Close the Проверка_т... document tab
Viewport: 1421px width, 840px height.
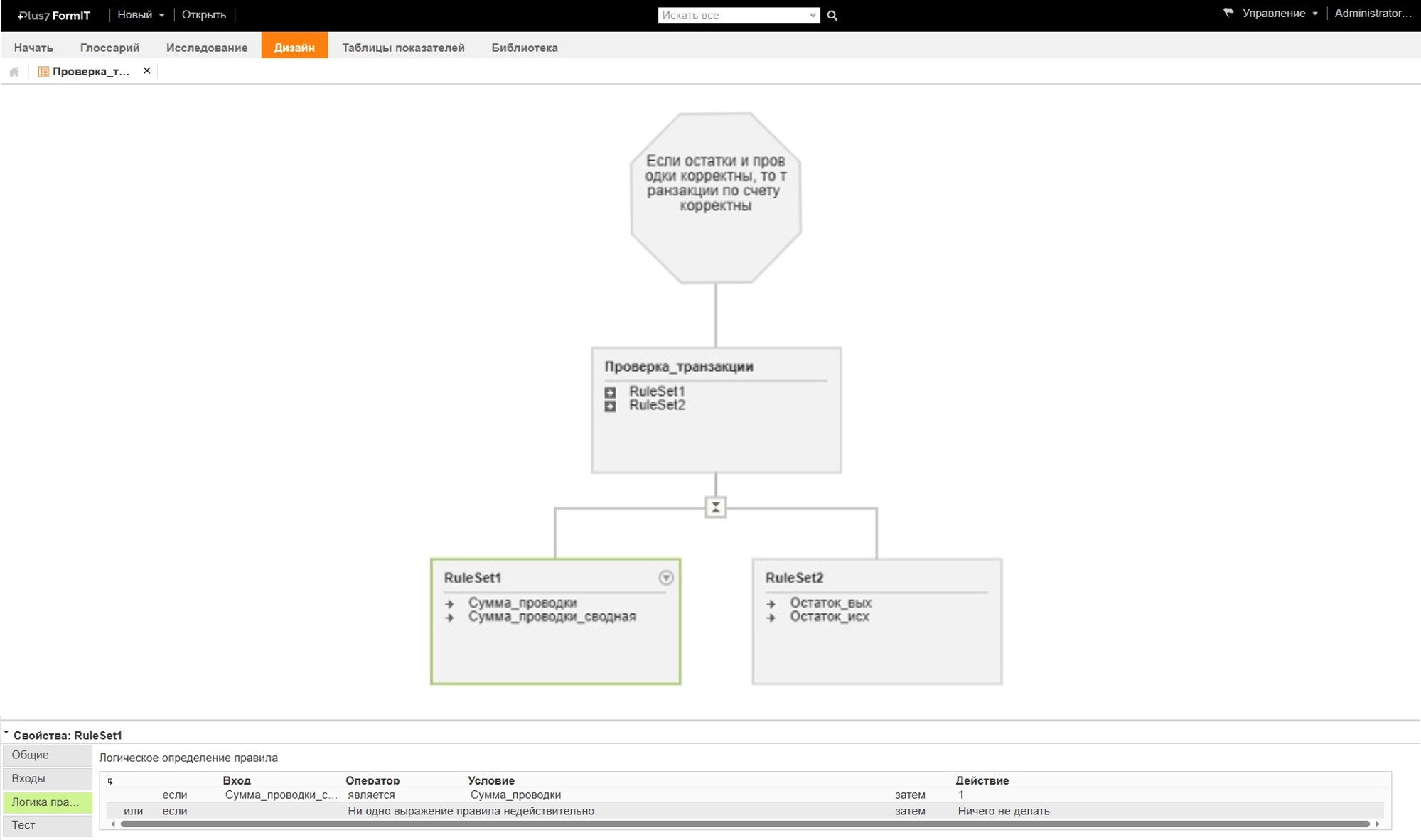(x=146, y=71)
